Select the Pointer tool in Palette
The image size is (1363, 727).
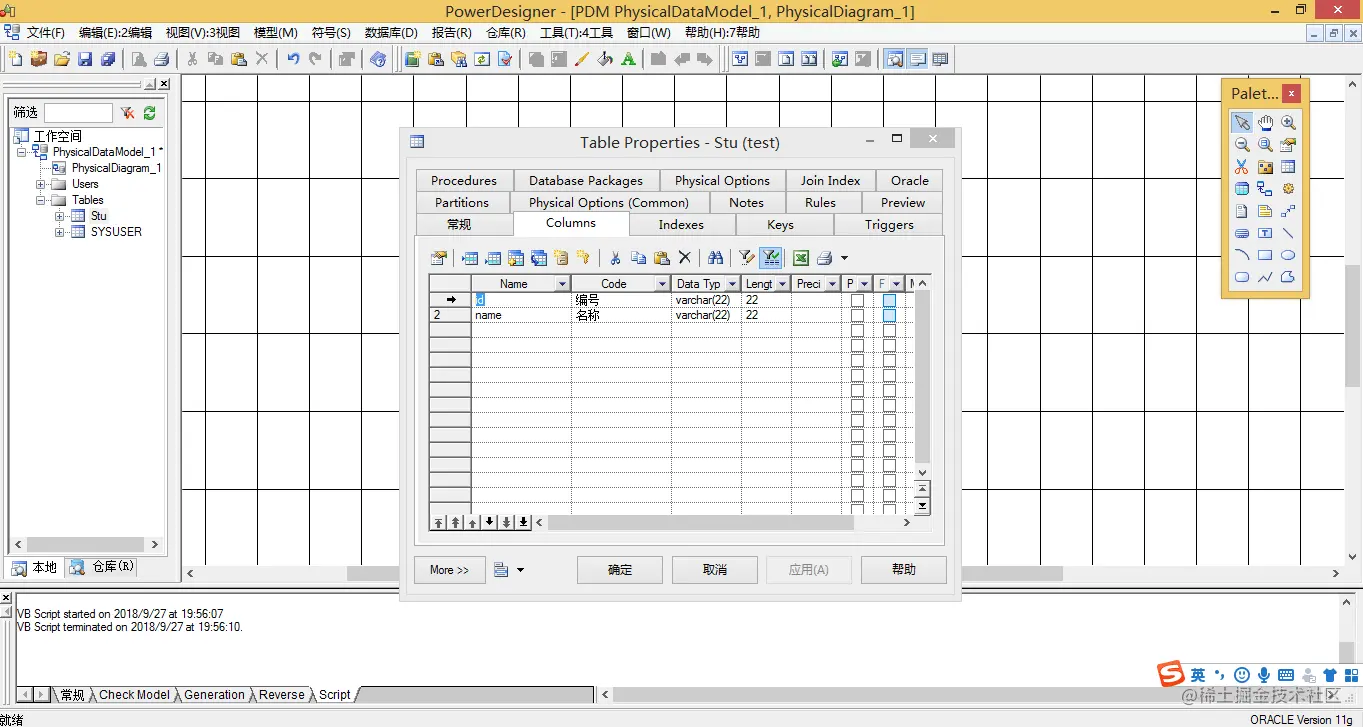point(1242,122)
